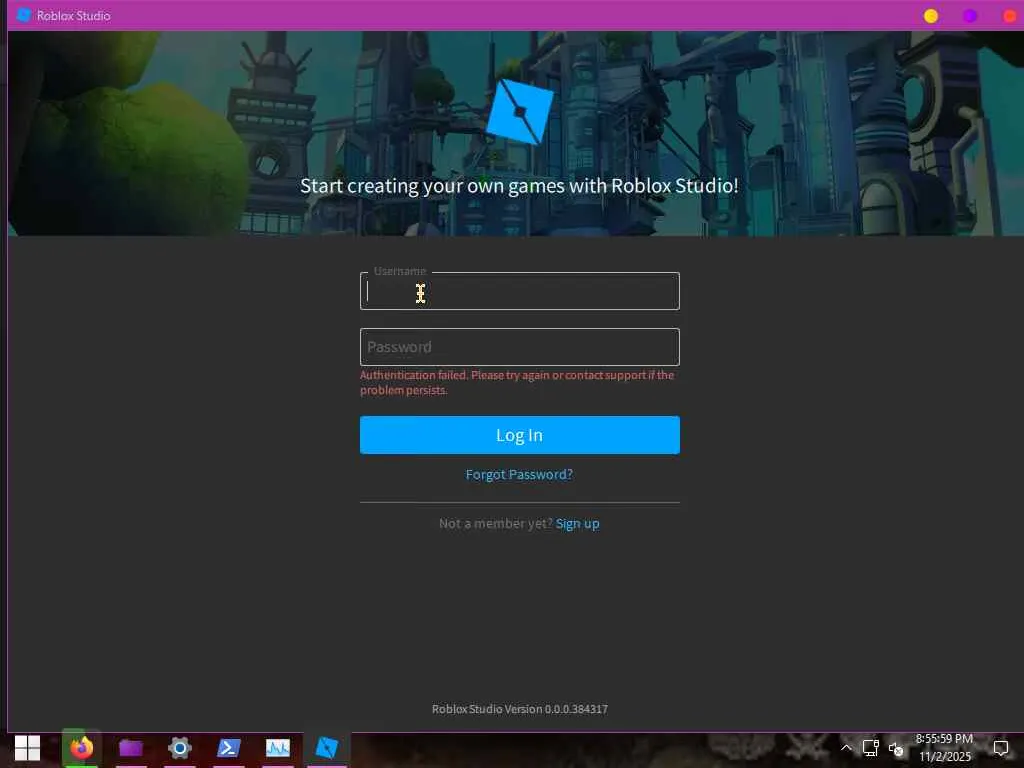Image resolution: width=1024 pixels, height=768 pixels.
Task: Open PowerShell from the taskbar
Action: pos(229,748)
